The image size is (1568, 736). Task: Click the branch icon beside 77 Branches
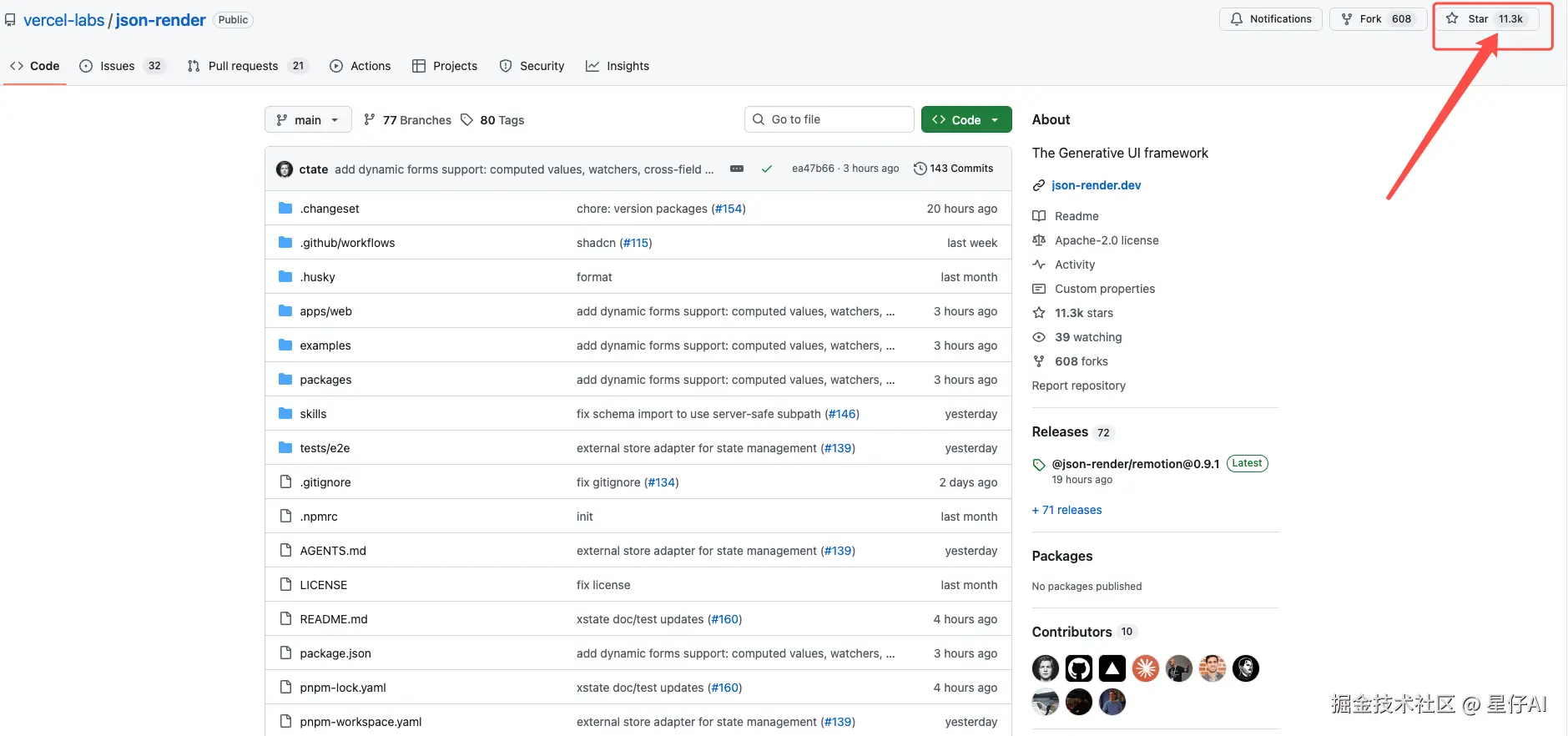click(369, 119)
